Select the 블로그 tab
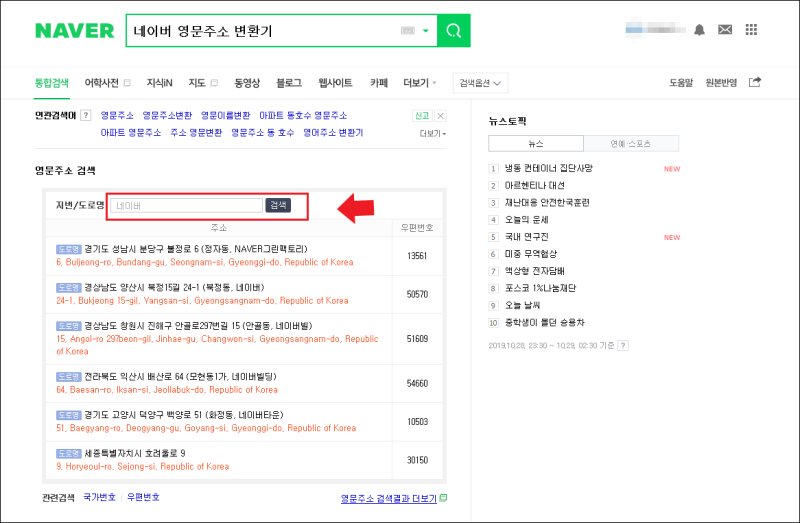 [x=289, y=83]
